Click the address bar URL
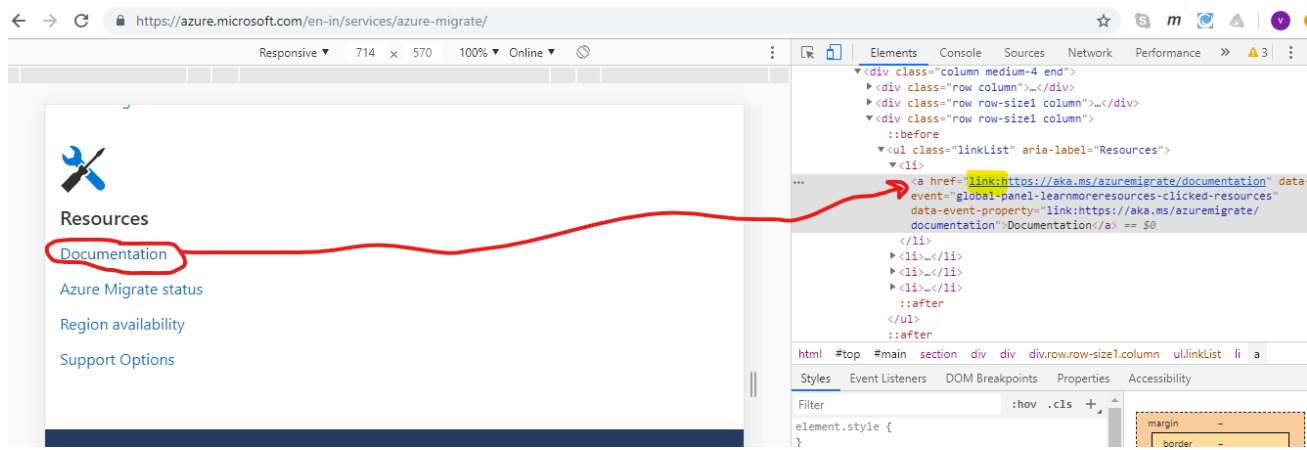1307x450 pixels. point(311,21)
